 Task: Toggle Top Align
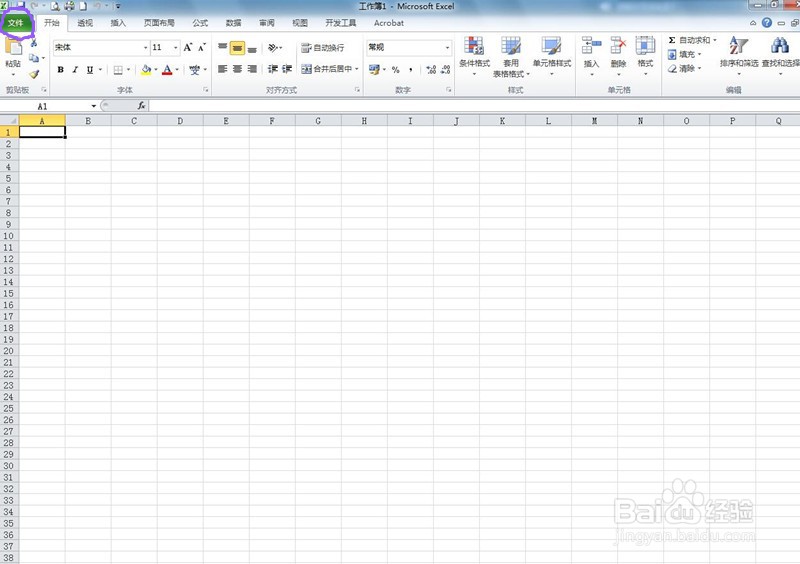coord(222,48)
